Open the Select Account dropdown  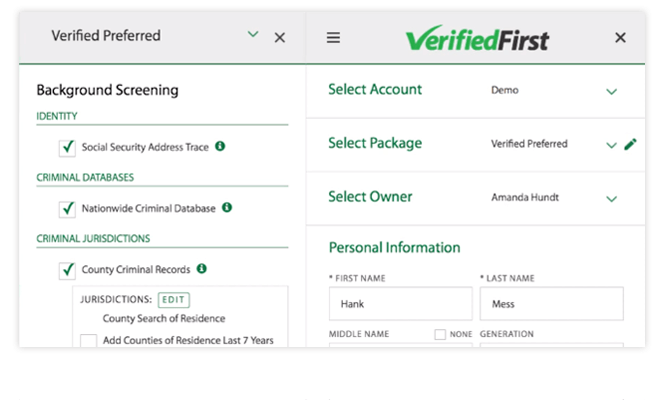click(611, 91)
